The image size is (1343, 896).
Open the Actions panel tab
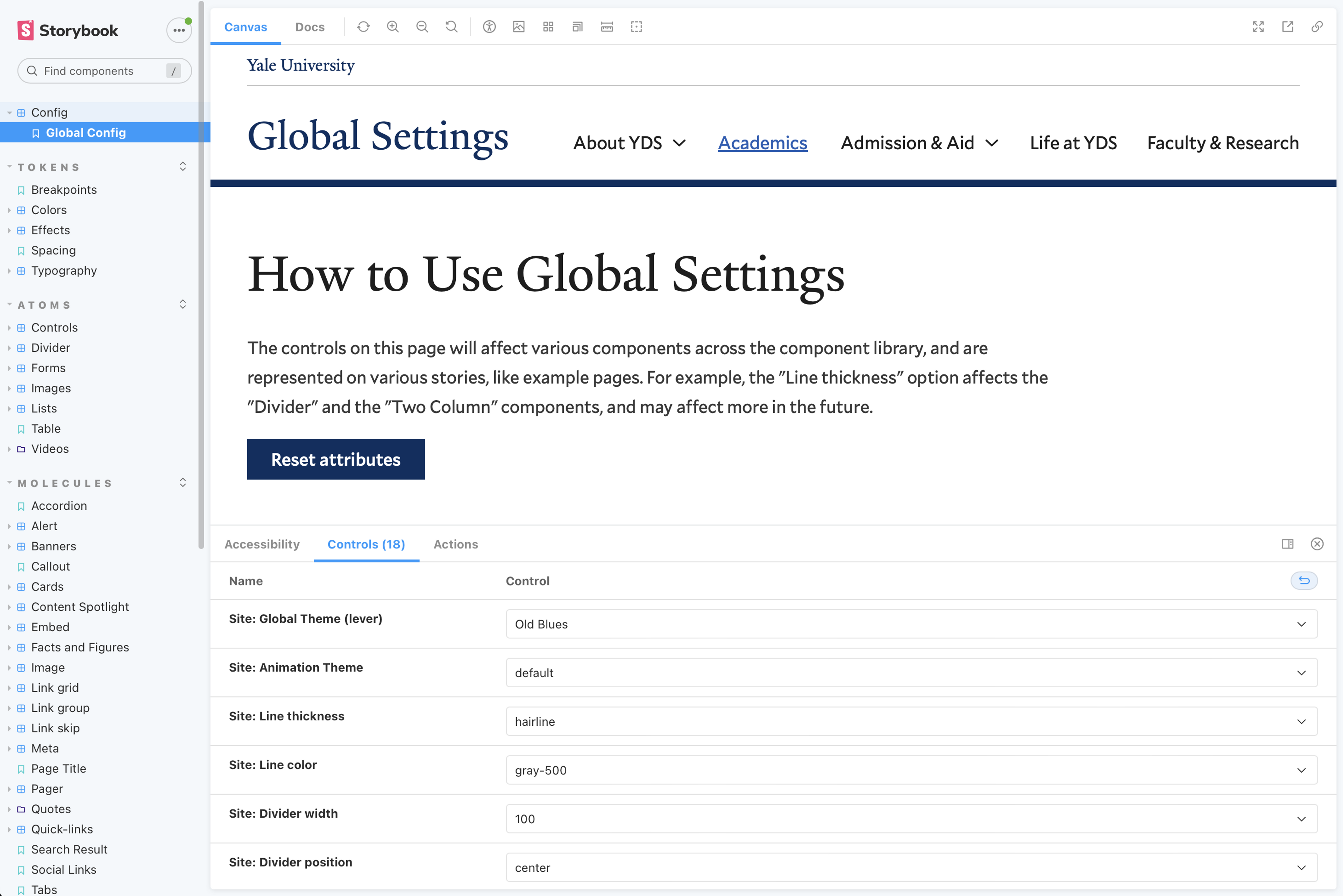point(456,544)
